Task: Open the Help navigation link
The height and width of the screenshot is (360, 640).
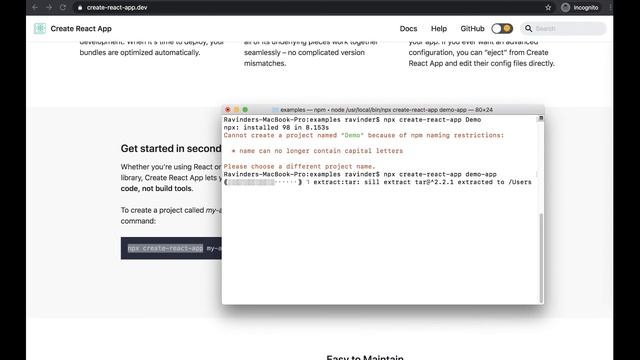Action: pyautogui.click(x=439, y=29)
